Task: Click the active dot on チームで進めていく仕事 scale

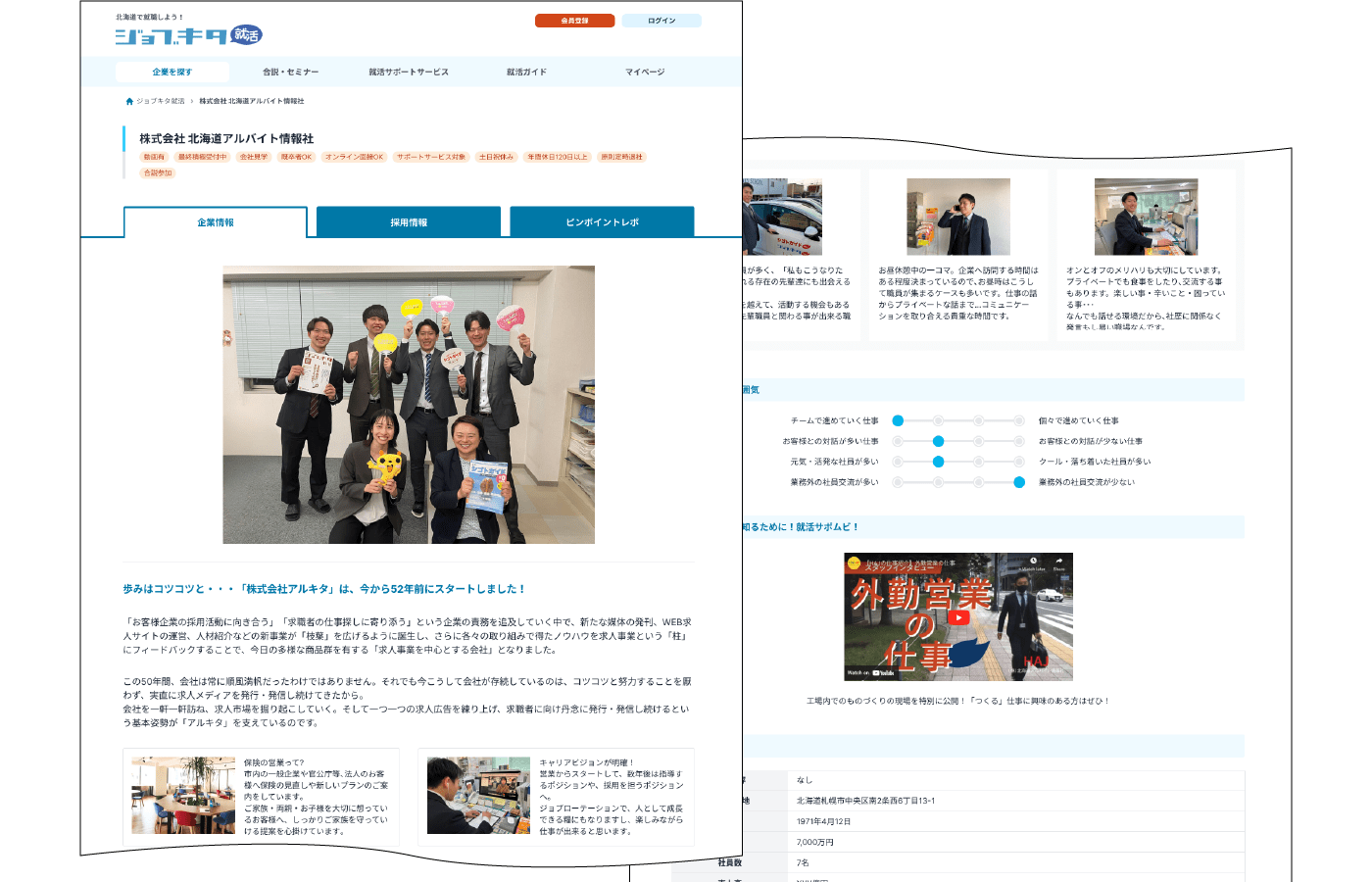Action: click(x=898, y=420)
